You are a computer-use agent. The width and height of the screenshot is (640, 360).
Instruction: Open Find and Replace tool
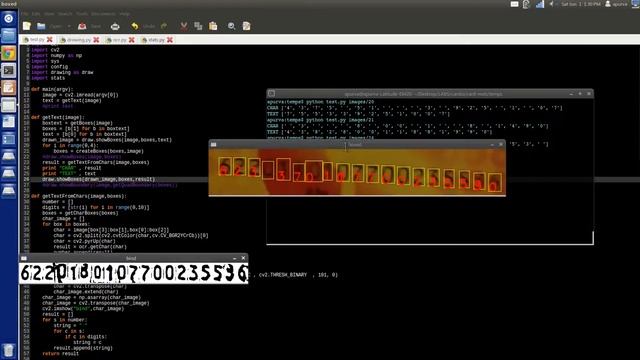click(x=246, y=26)
